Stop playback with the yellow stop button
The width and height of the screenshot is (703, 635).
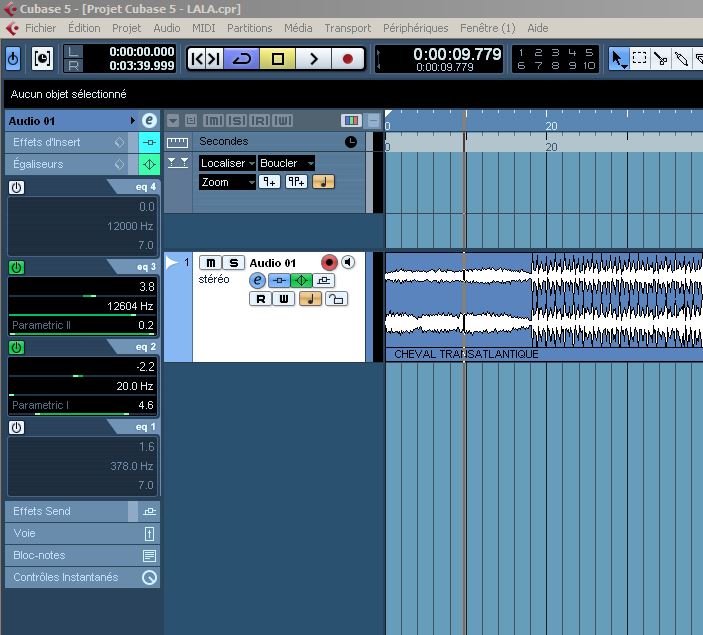pos(278,59)
